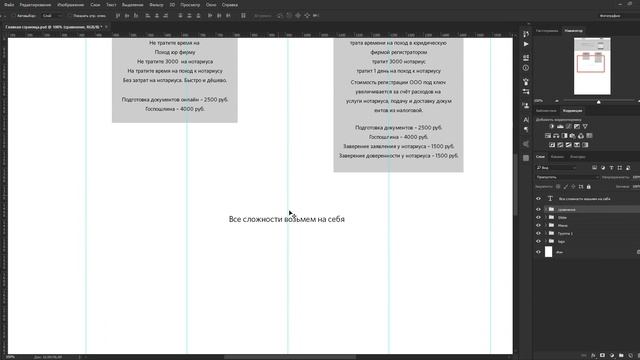Toggle lock all on selected layer
Viewport: 640px width, 360px height.
589,187
